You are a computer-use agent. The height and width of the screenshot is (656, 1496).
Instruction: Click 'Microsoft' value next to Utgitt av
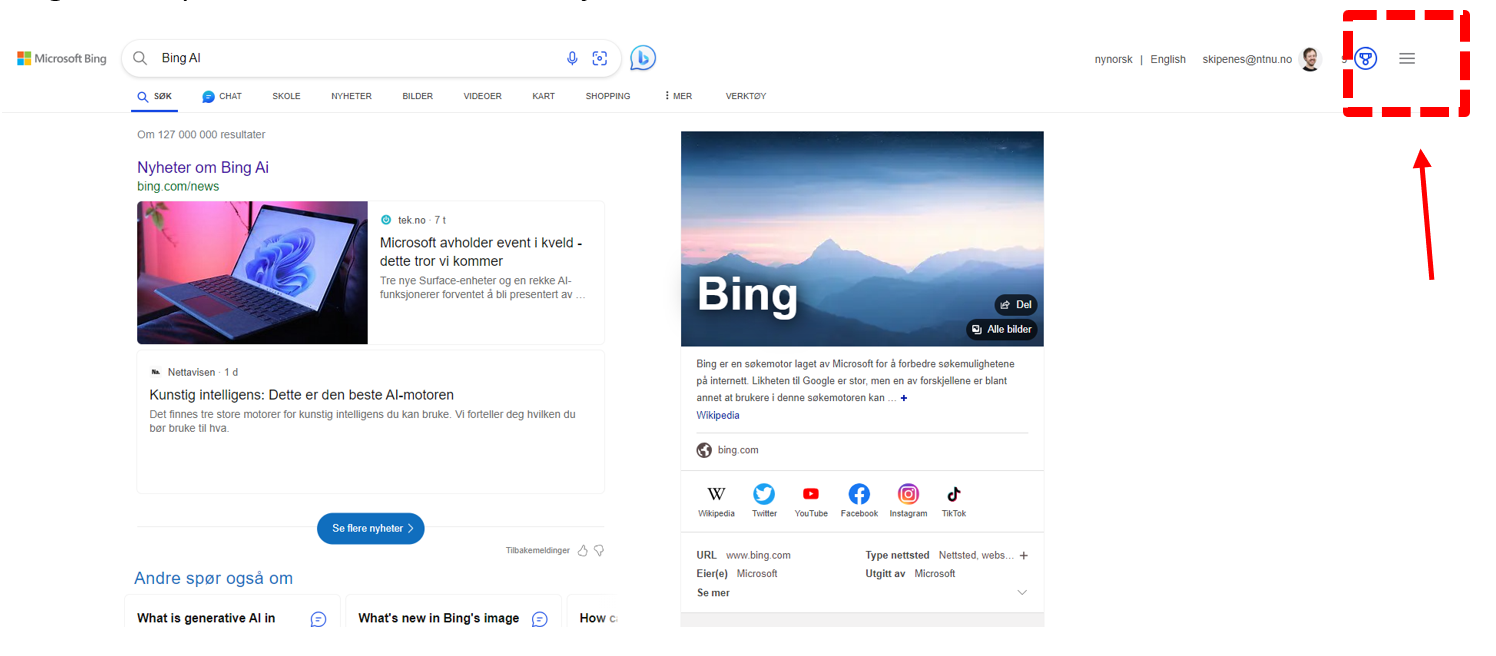click(935, 574)
